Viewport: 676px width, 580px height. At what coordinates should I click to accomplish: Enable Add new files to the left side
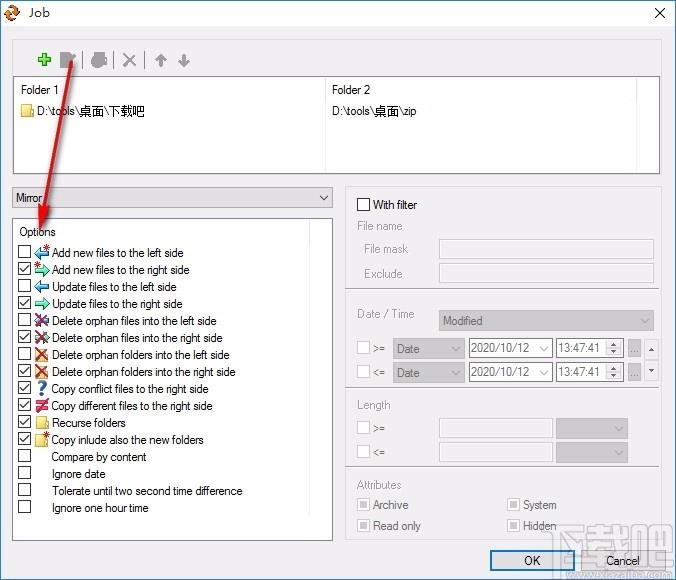[x=25, y=251]
